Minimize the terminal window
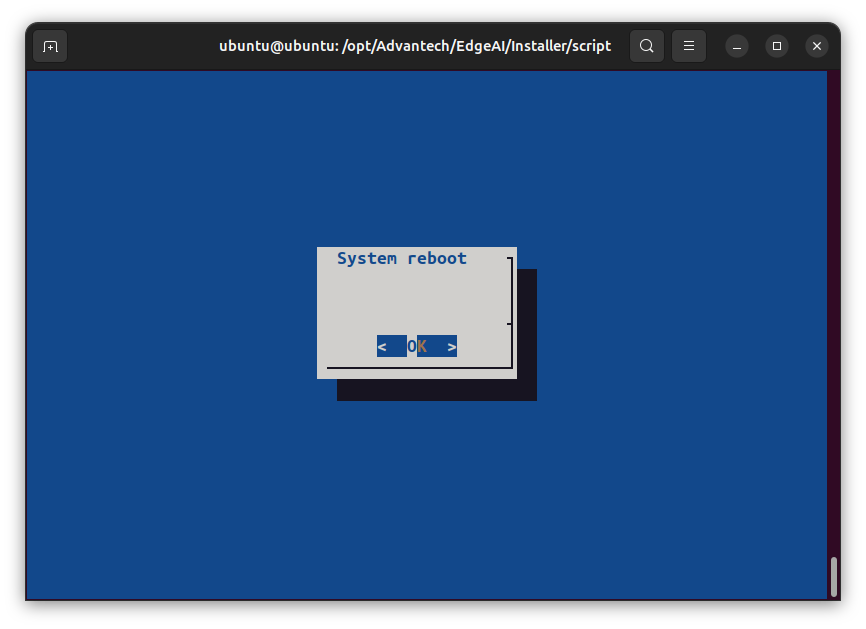Screen dimensions: 866x629 click(x=737, y=46)
